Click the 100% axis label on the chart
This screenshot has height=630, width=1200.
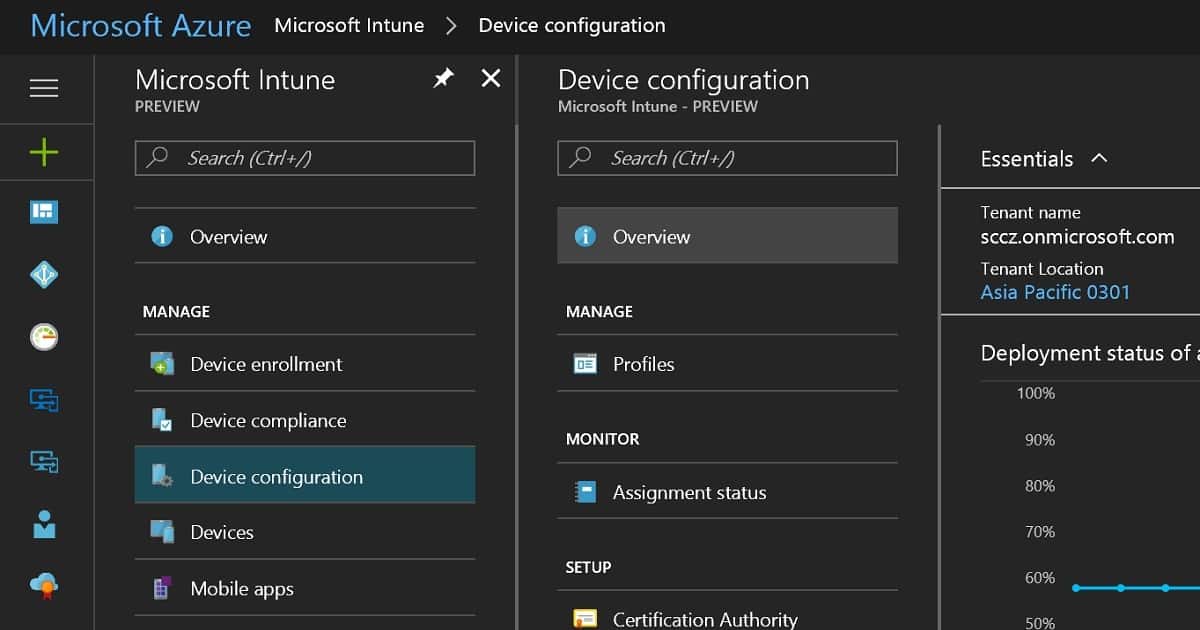[1036, 393]
